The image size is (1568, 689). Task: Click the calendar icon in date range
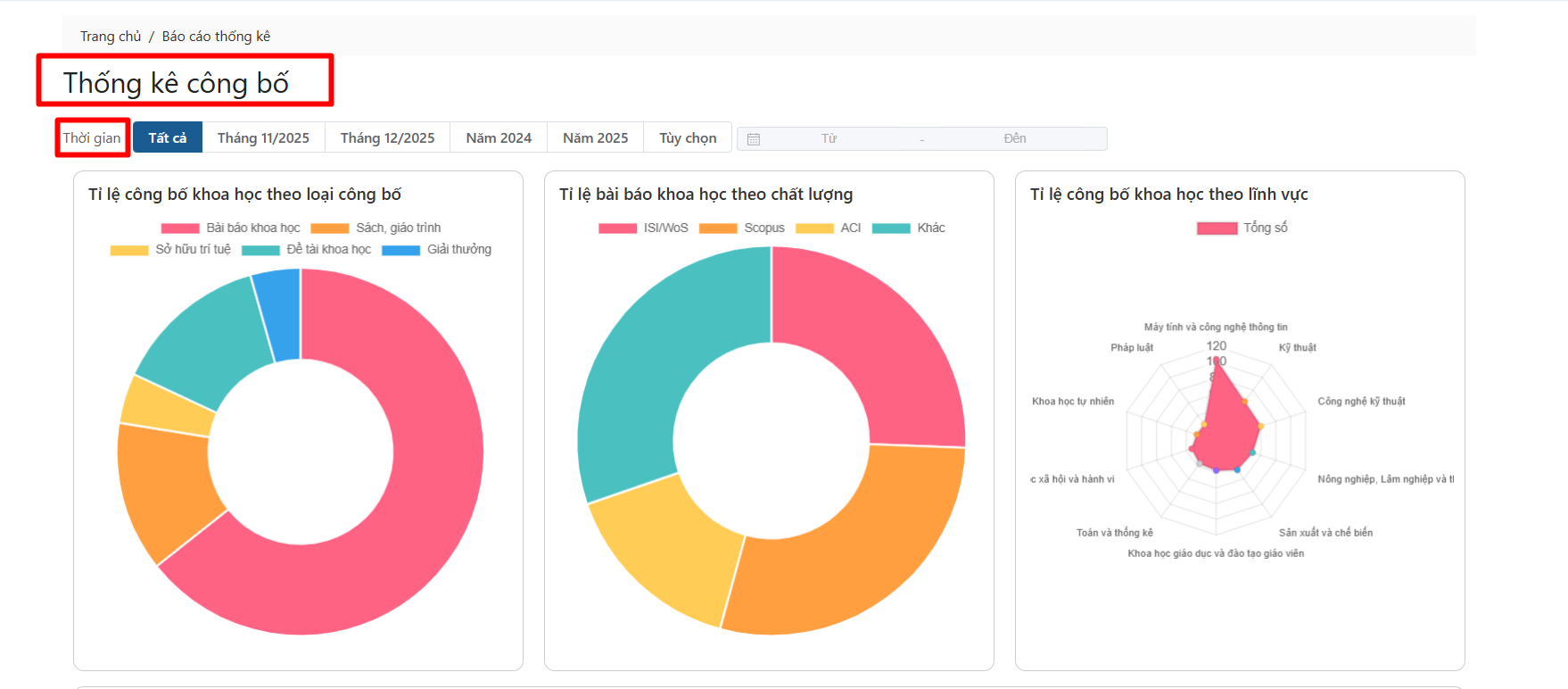(x=754, y=139)
